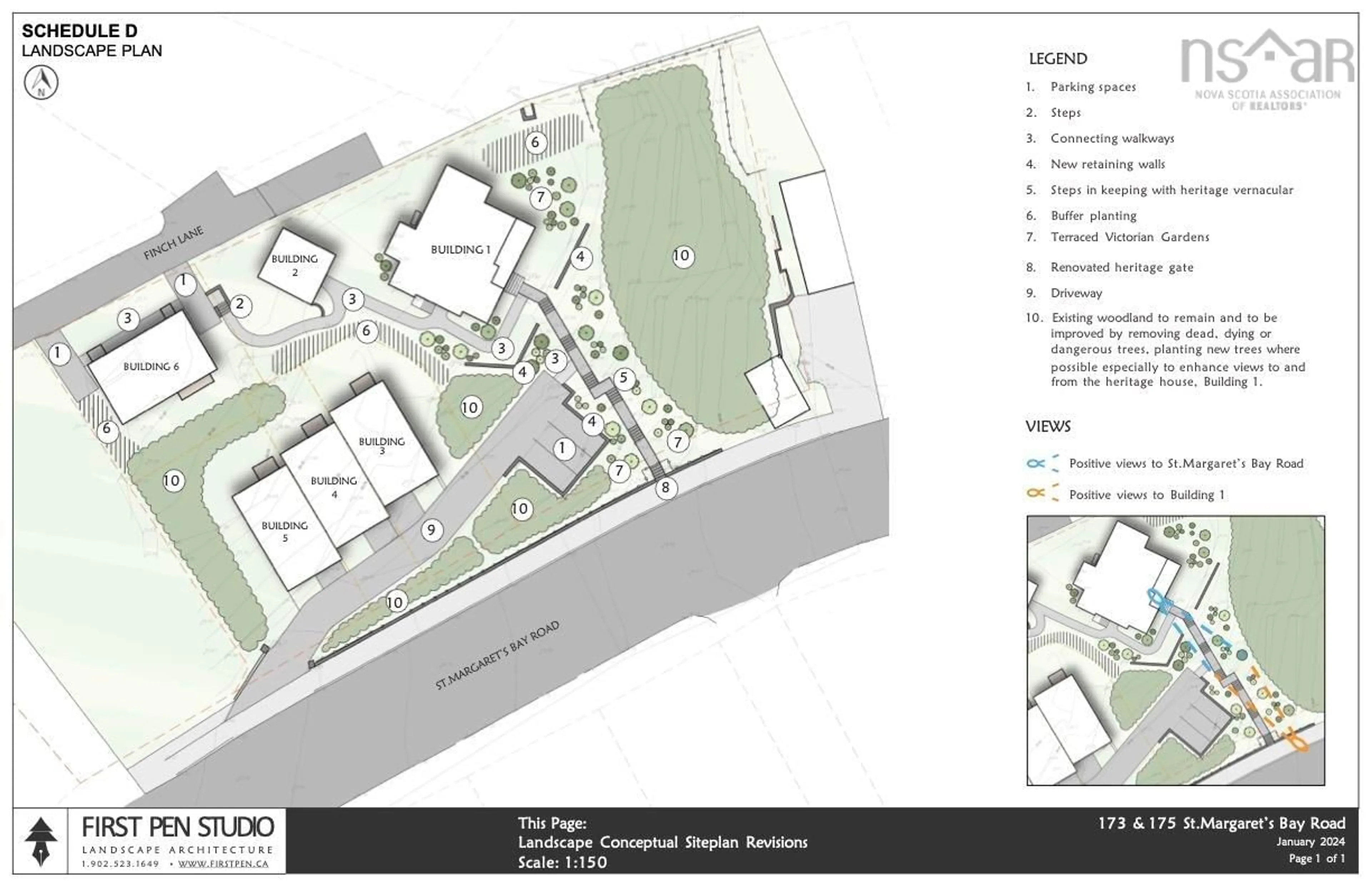This screenshot has height=888, width=1372.
Task: Select the BUILDING 4 label
Action: click(x=334, y=487)
